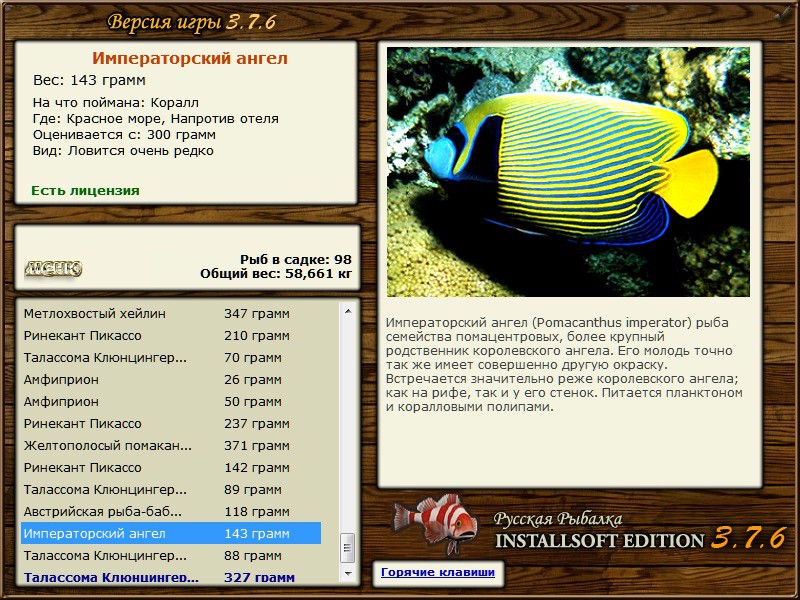
Task: Click Оценивается с: 300 грамм line
Action: point(124,135)
